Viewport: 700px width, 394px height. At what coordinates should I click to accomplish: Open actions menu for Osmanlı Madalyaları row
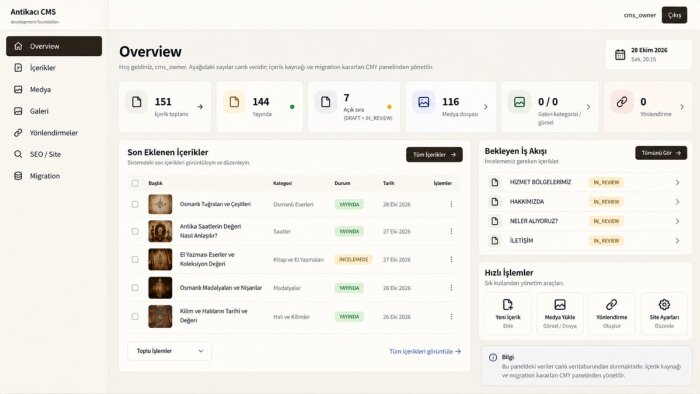pyautogui.click(x=451, y=288)
